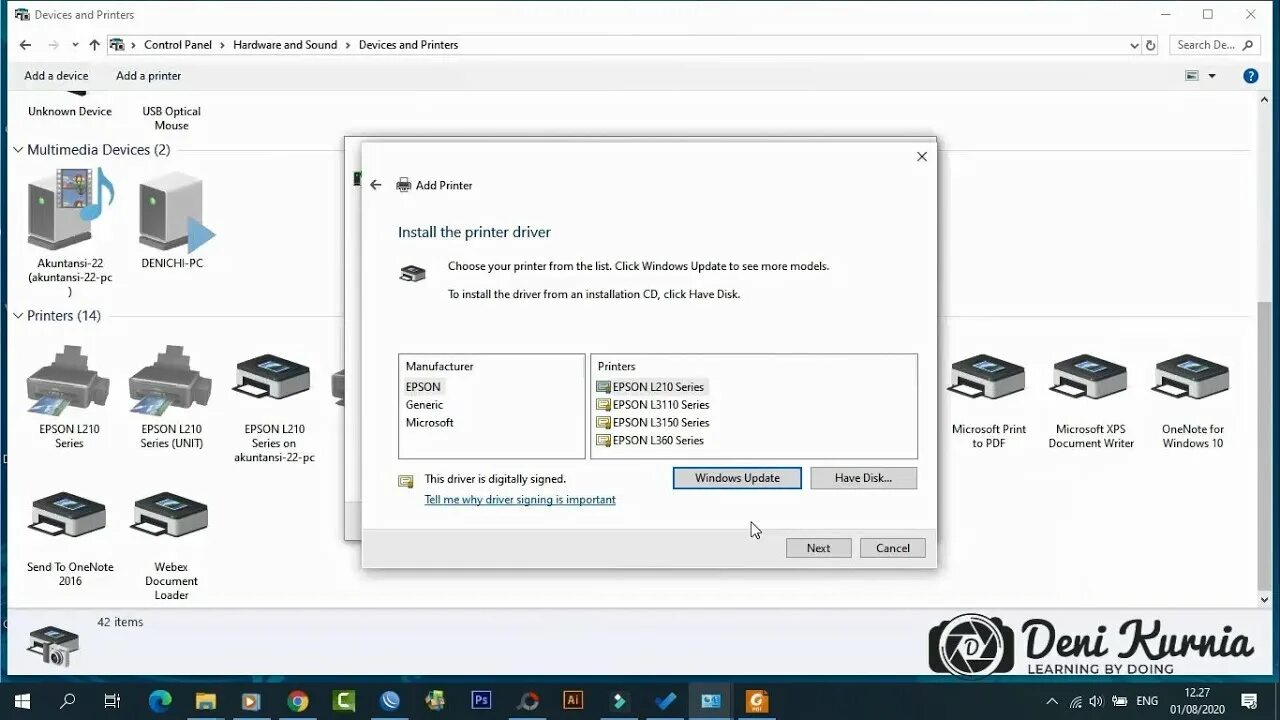Click Add a printer command
1280x720 pixels.
tap(148, 76)
